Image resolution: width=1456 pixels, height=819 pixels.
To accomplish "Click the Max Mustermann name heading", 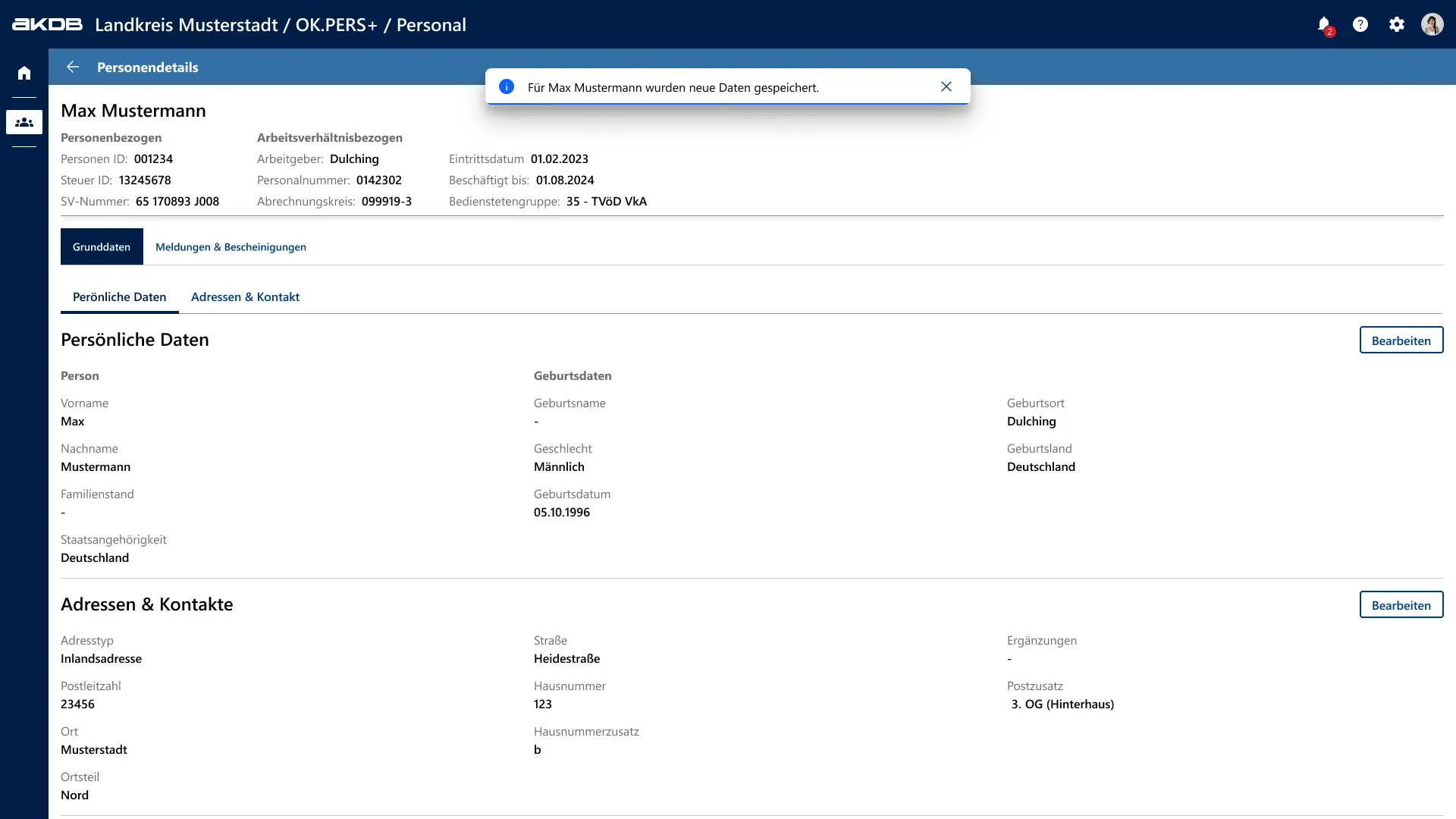I will point(133,111).
